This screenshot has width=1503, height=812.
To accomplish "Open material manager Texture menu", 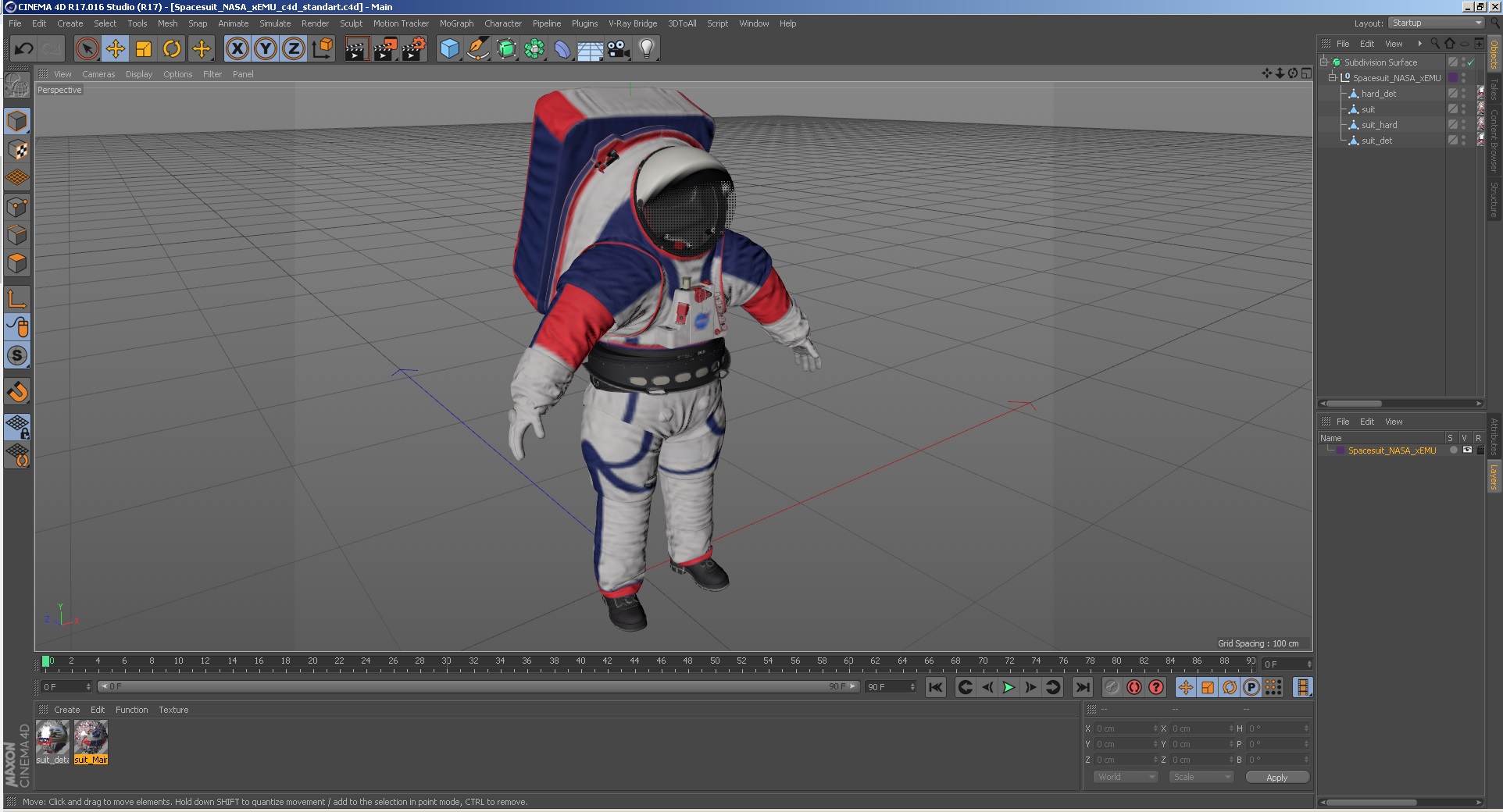I will [x=173, y=710].
